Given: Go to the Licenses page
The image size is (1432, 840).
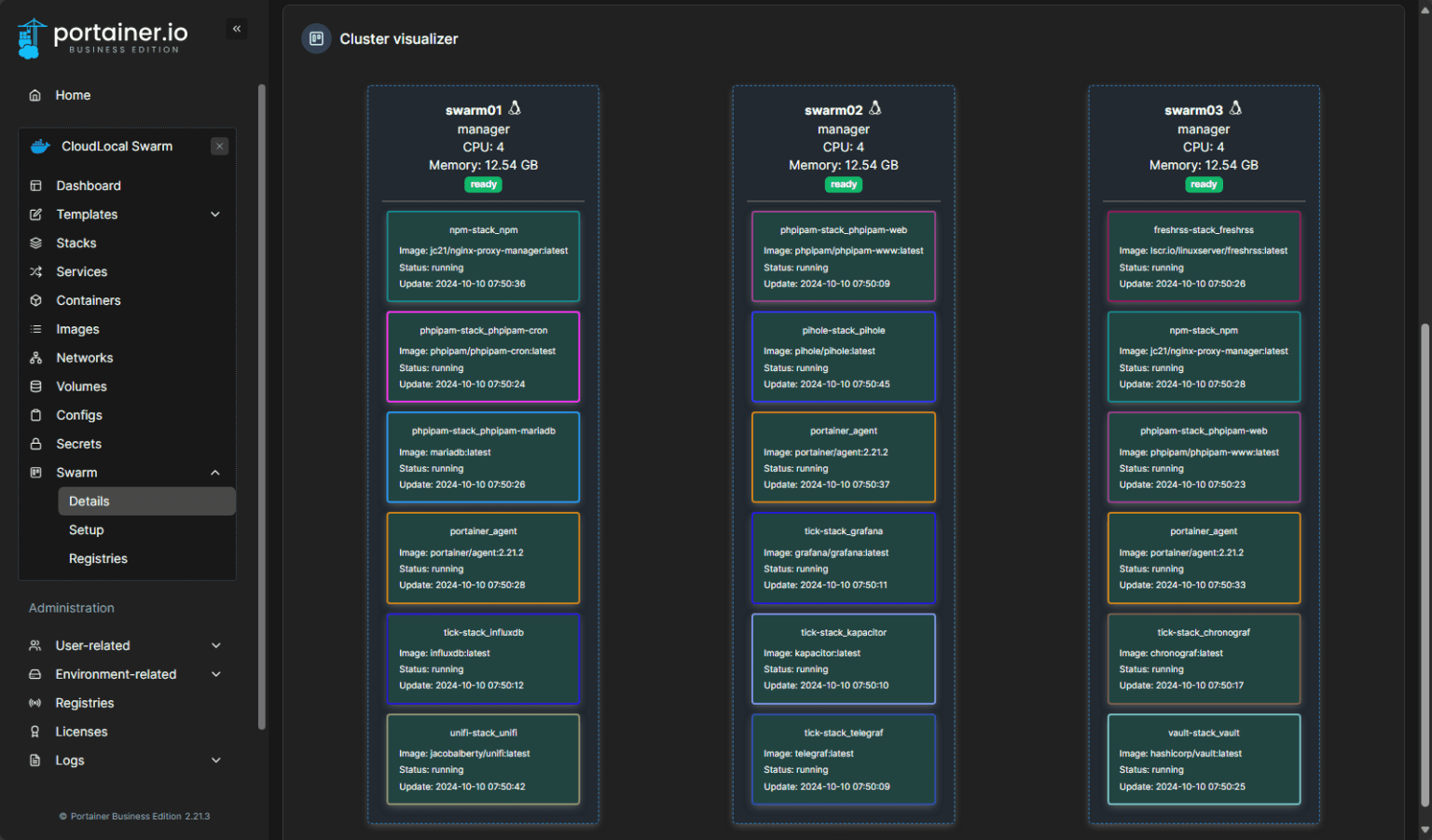Looking at the screenshot, I should point(81,731).
